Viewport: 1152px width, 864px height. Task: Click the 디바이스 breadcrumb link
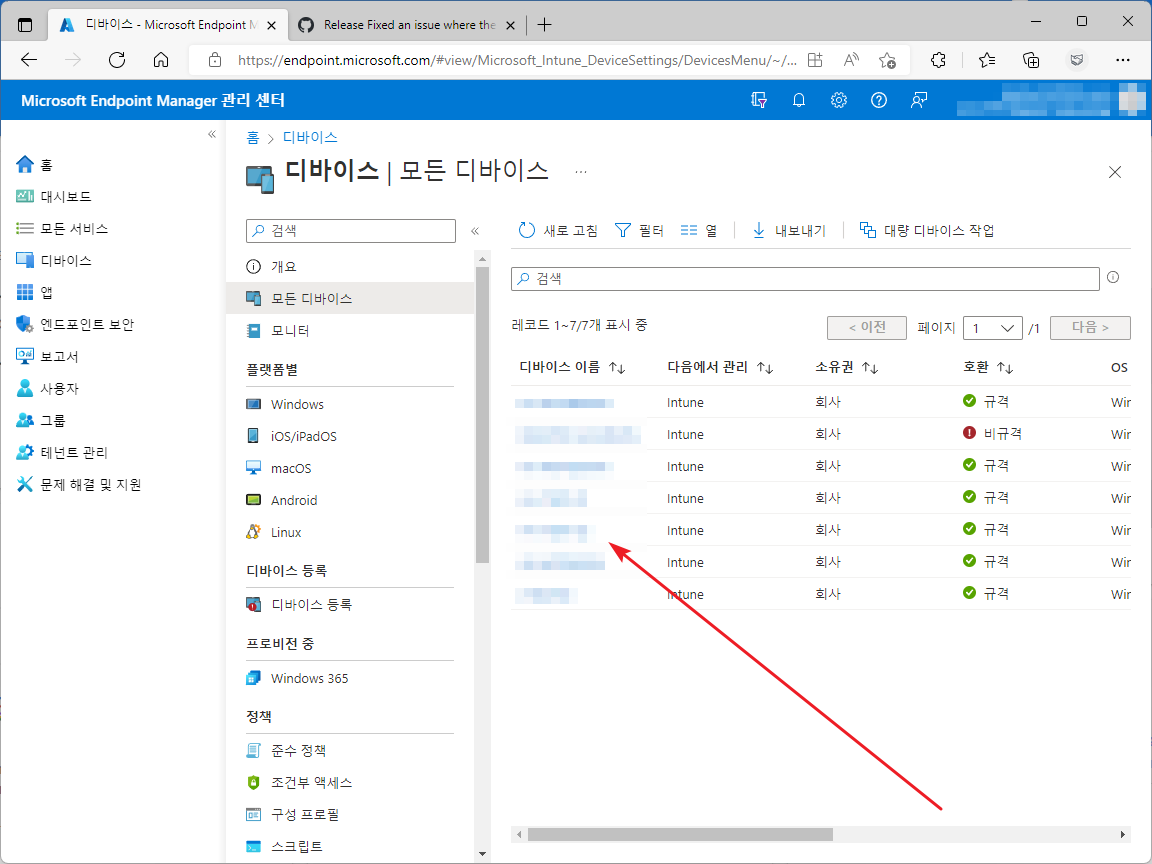pos(310,137)
